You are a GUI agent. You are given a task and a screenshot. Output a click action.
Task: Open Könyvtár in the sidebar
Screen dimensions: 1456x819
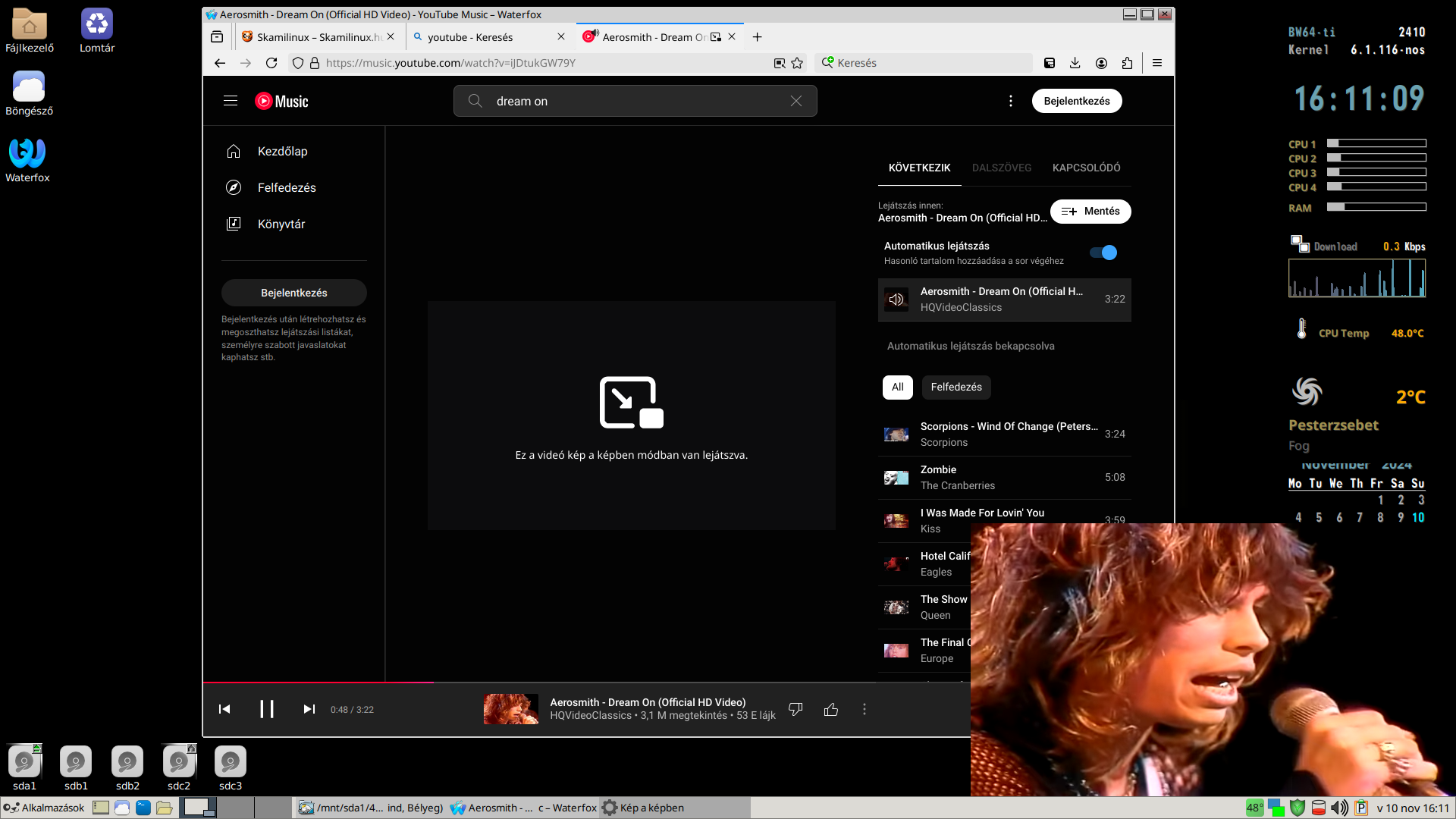294,224
